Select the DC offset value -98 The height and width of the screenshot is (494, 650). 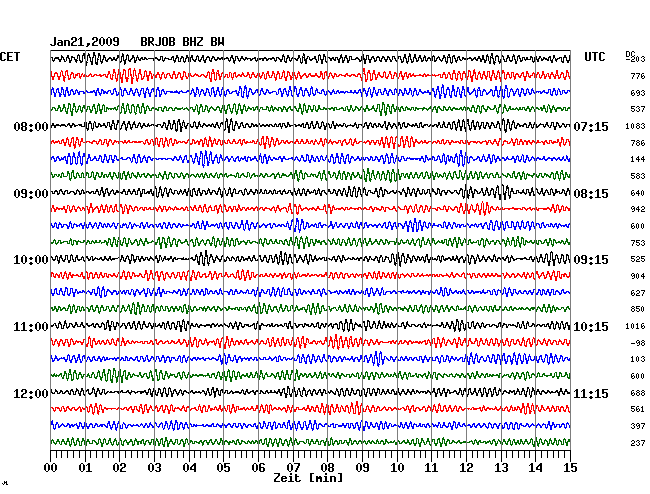(638, 343)
